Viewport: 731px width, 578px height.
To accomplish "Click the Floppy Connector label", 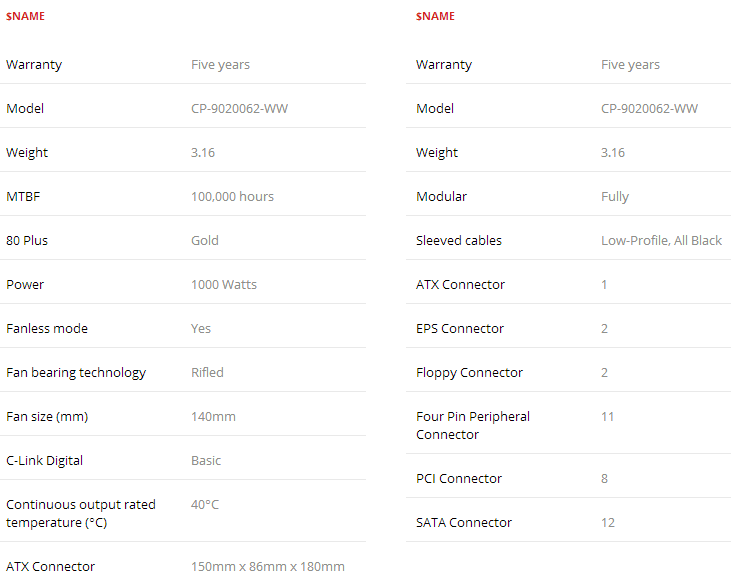I will [x=469, y=373].
